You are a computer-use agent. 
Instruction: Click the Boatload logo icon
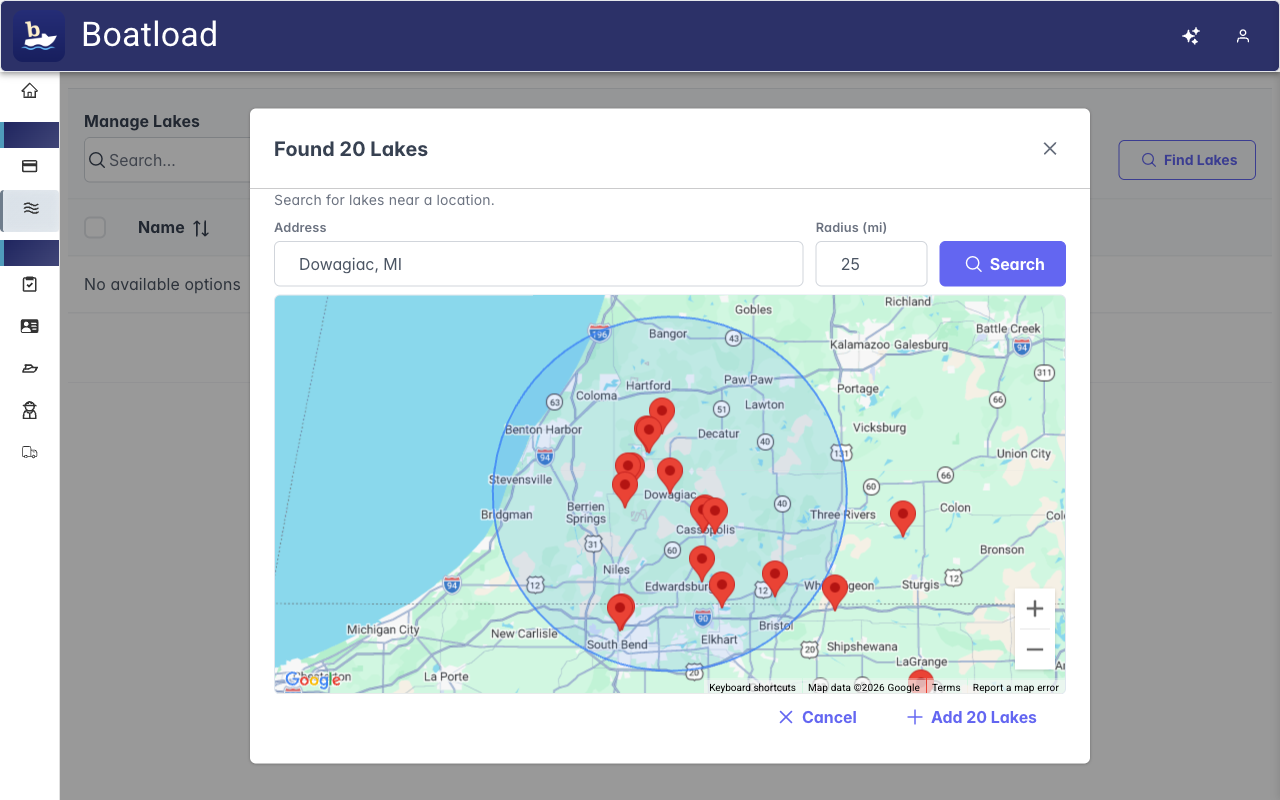coord(39,36)
